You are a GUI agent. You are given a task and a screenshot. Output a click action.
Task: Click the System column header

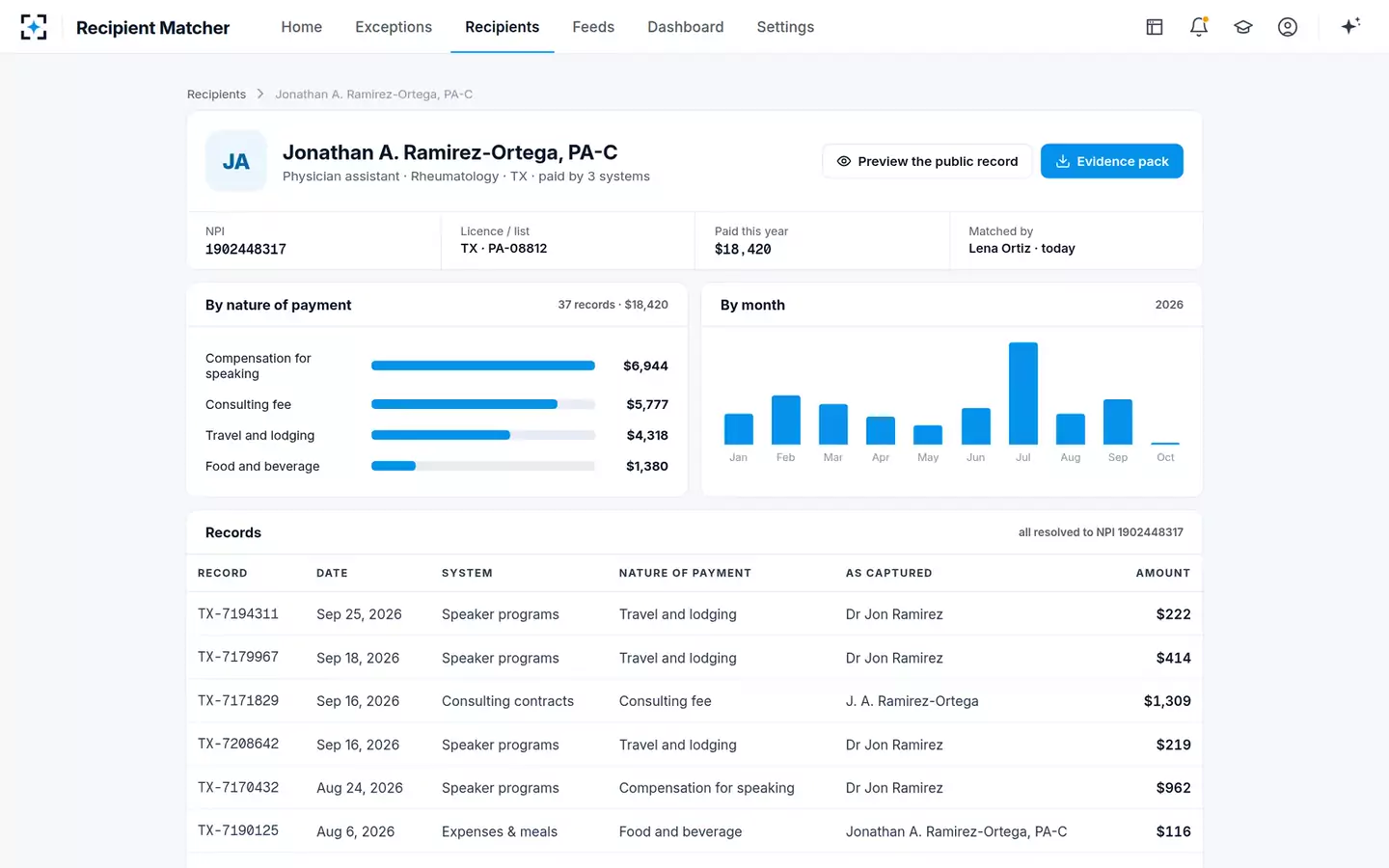[467, 573]
